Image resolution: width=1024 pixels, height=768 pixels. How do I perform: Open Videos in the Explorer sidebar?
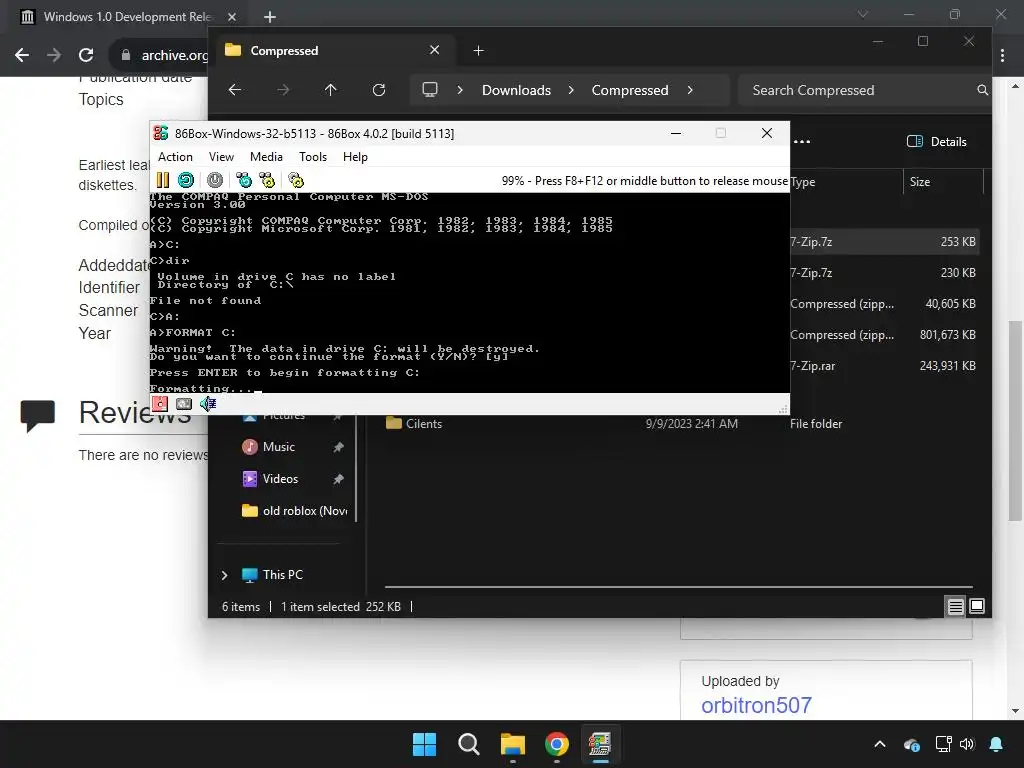click(280, 479)
